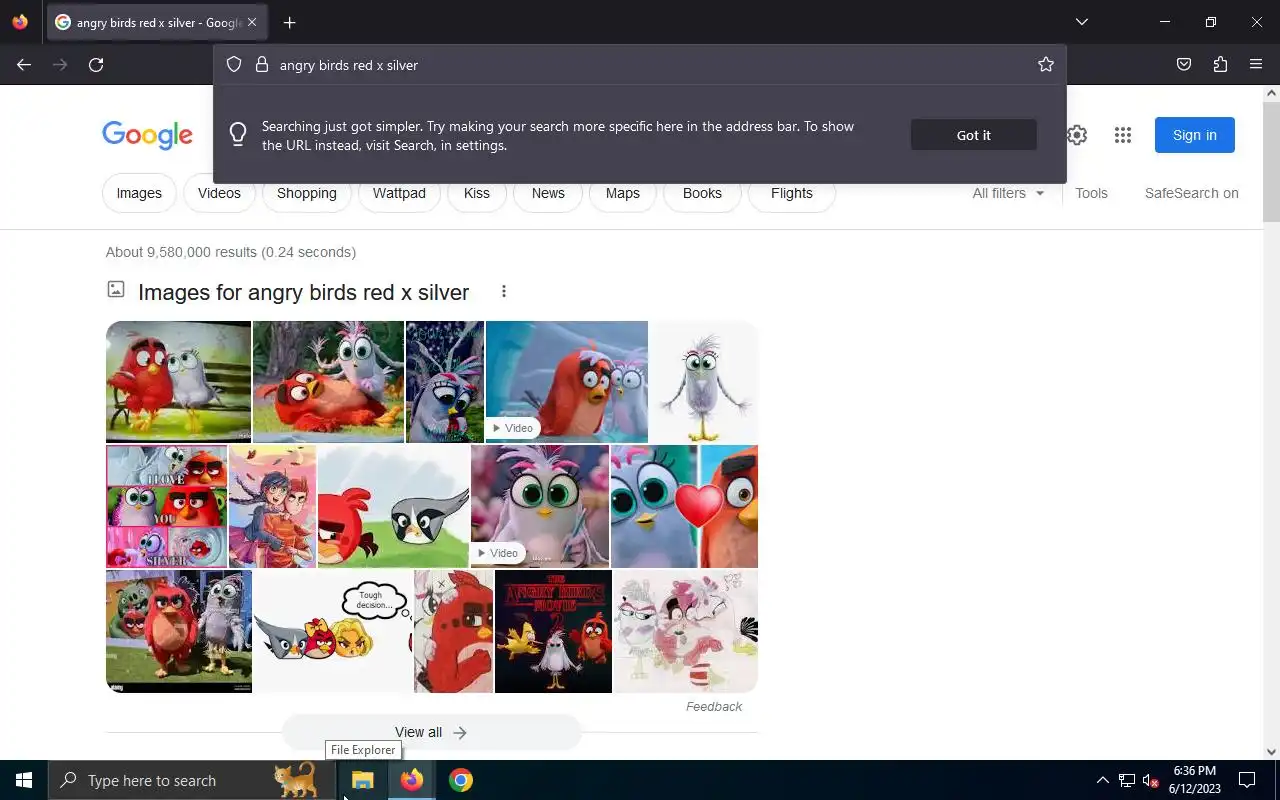Click the muted volume tray icon
This screenshot has width=1280, height=800.
(1151, 781)
